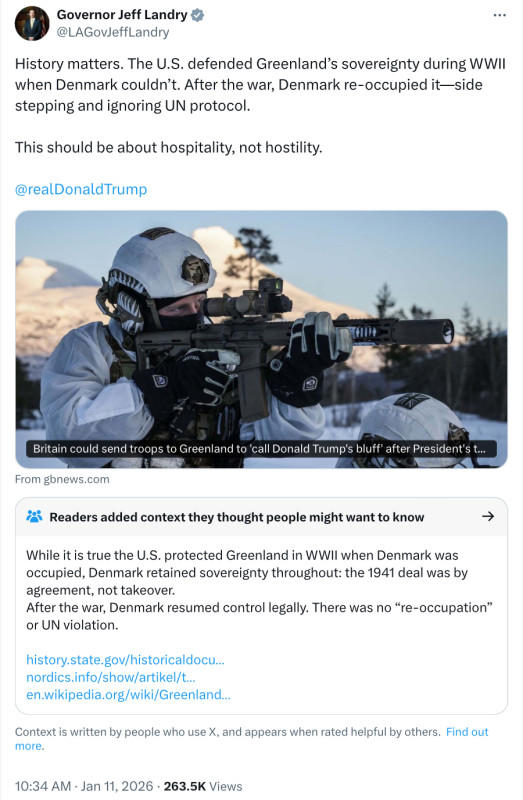Click Governor Jeff Landry's profile avatar

[x=32, y=23]
